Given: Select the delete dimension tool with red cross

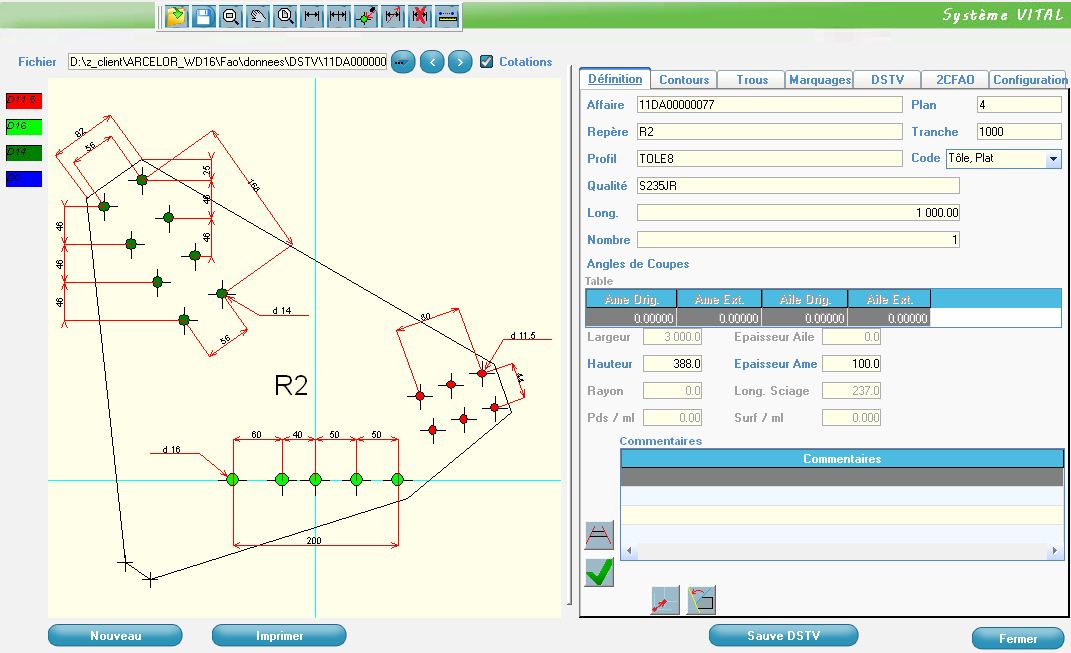Looking at the screenshot, I should pyautogui.click(x=420, y=16).
